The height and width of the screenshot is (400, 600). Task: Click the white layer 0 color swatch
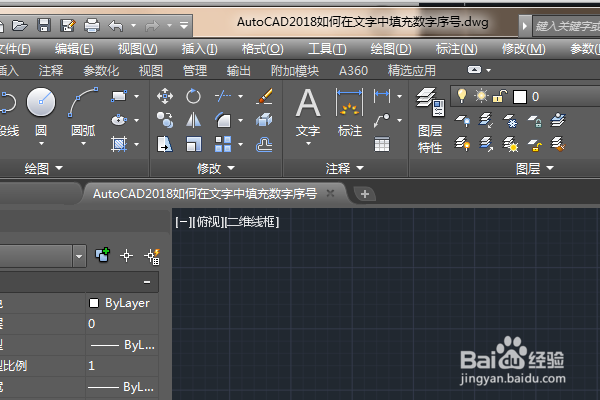coord(520,97)
